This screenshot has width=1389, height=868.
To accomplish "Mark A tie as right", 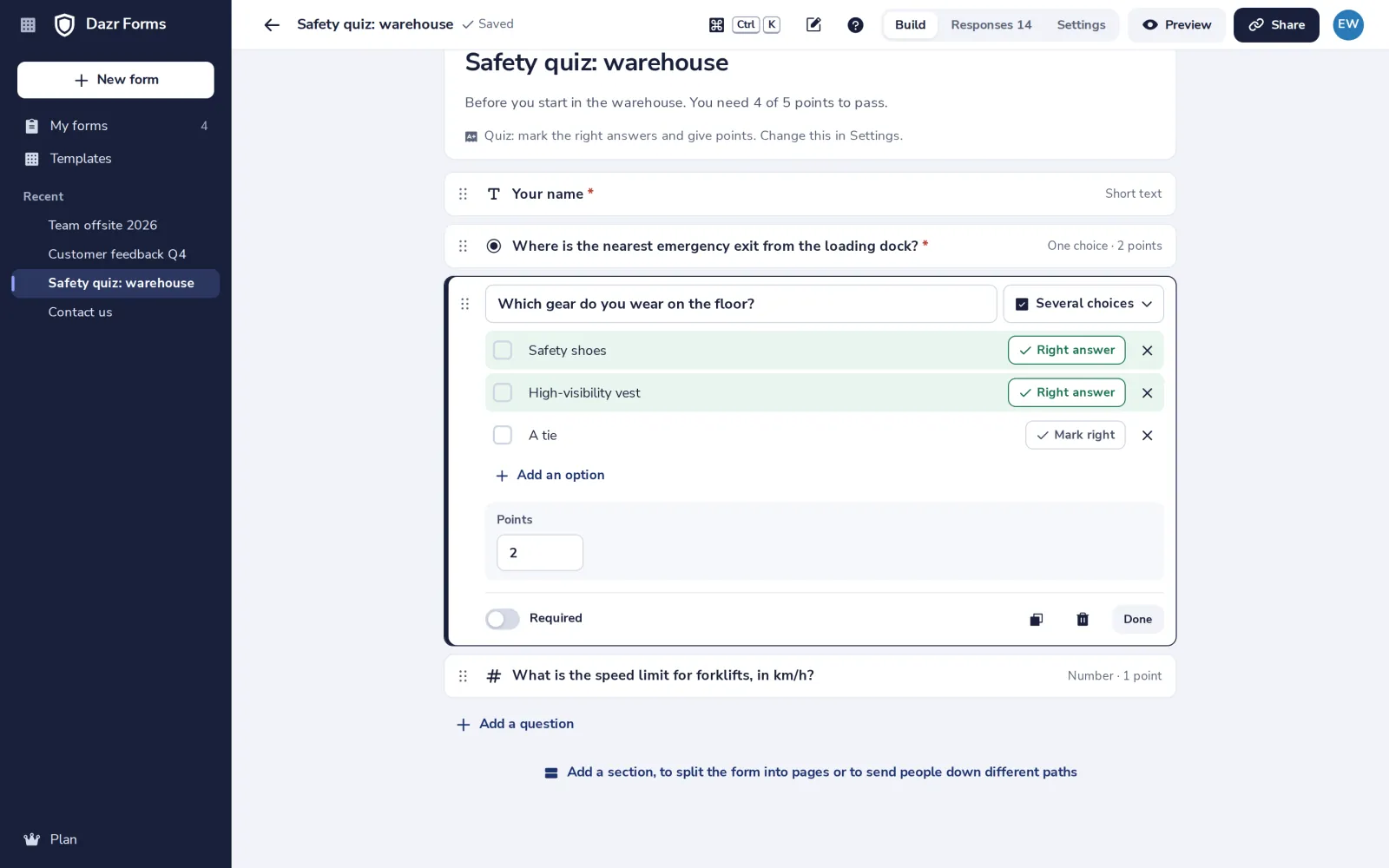I will [x=1075, y=435].
